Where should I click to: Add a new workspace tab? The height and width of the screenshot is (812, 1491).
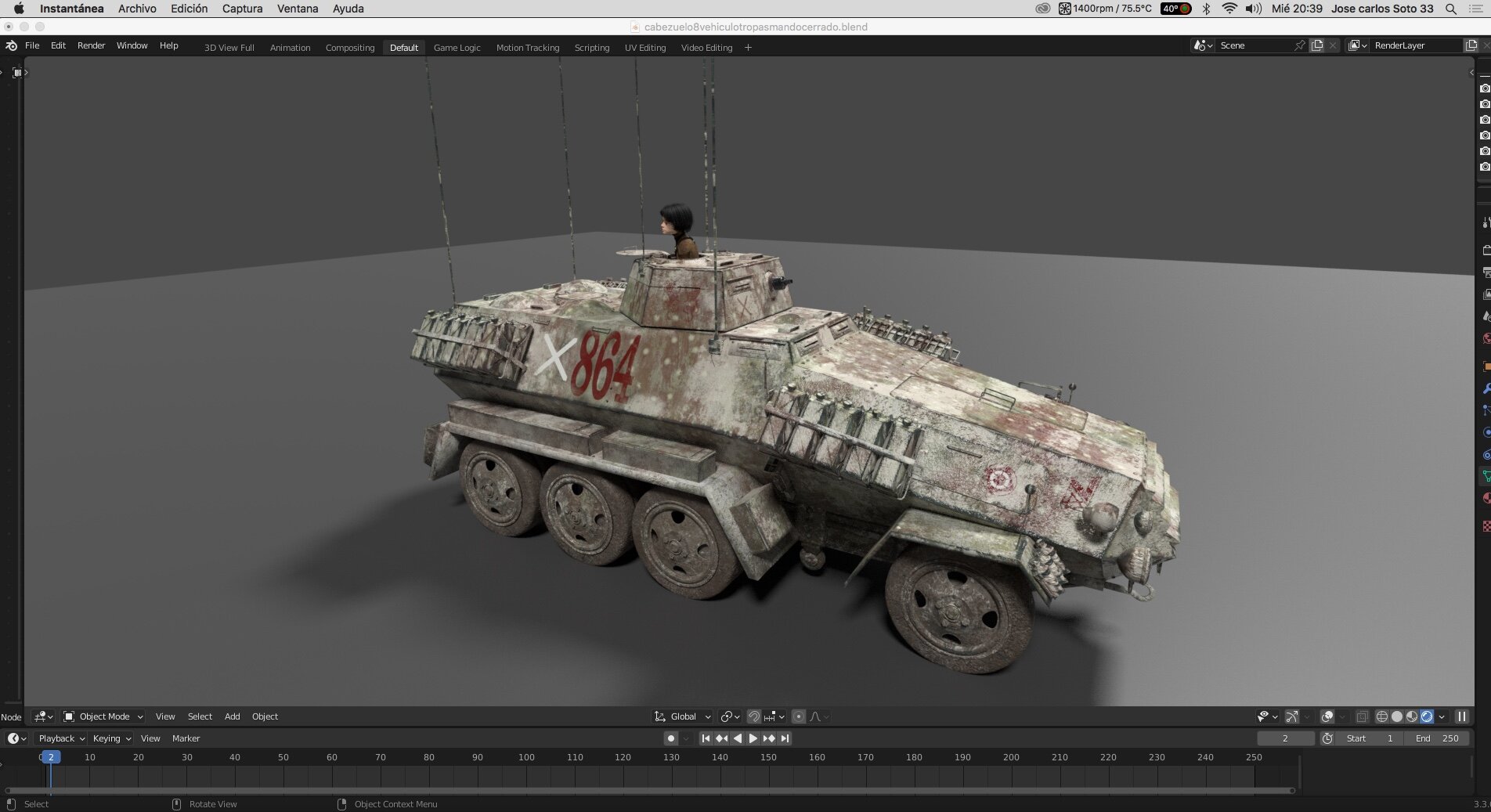coord(748,48)
